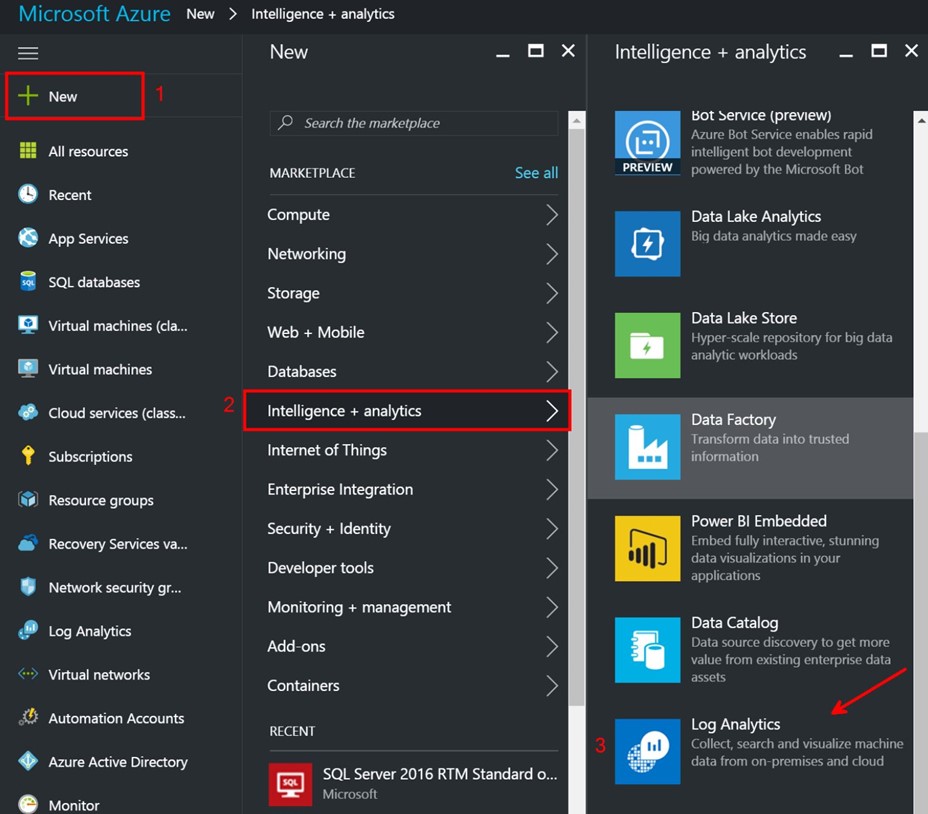Open the Developer tools category
This screenshot has height=814, width=928.
(x=413, y=568)
